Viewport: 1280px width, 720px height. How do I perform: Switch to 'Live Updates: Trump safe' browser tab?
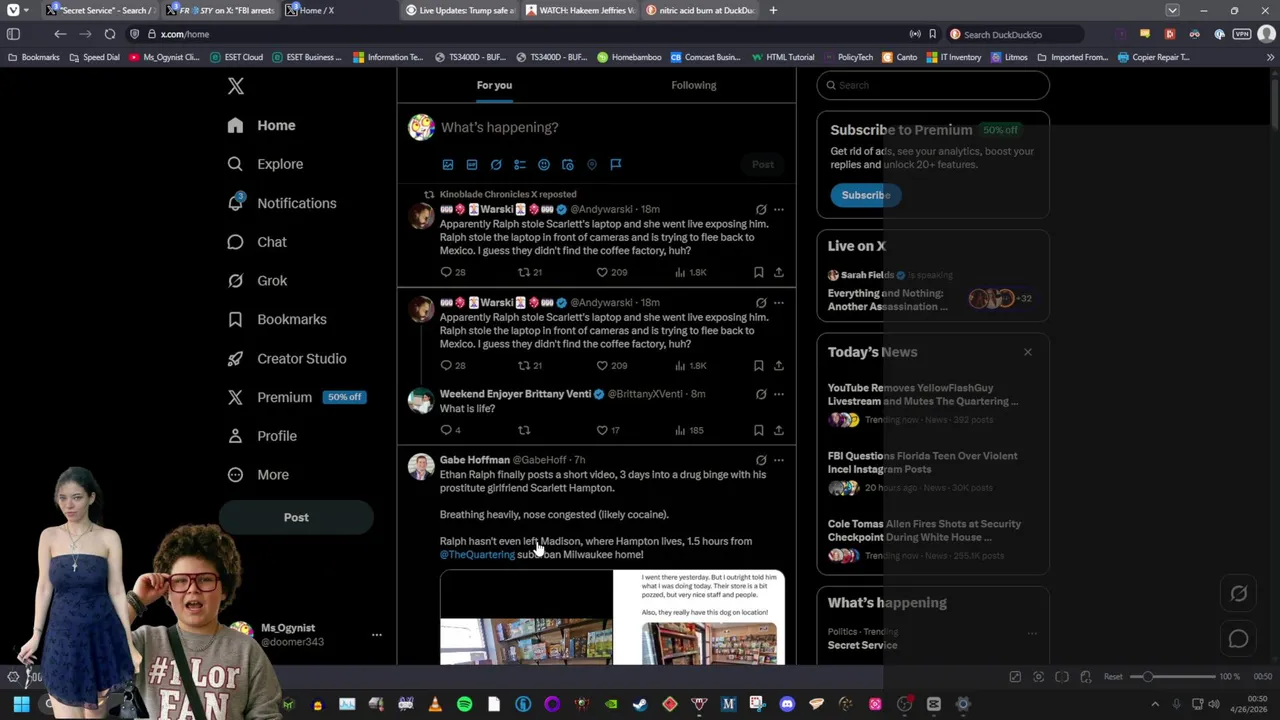tap(460, 11)
